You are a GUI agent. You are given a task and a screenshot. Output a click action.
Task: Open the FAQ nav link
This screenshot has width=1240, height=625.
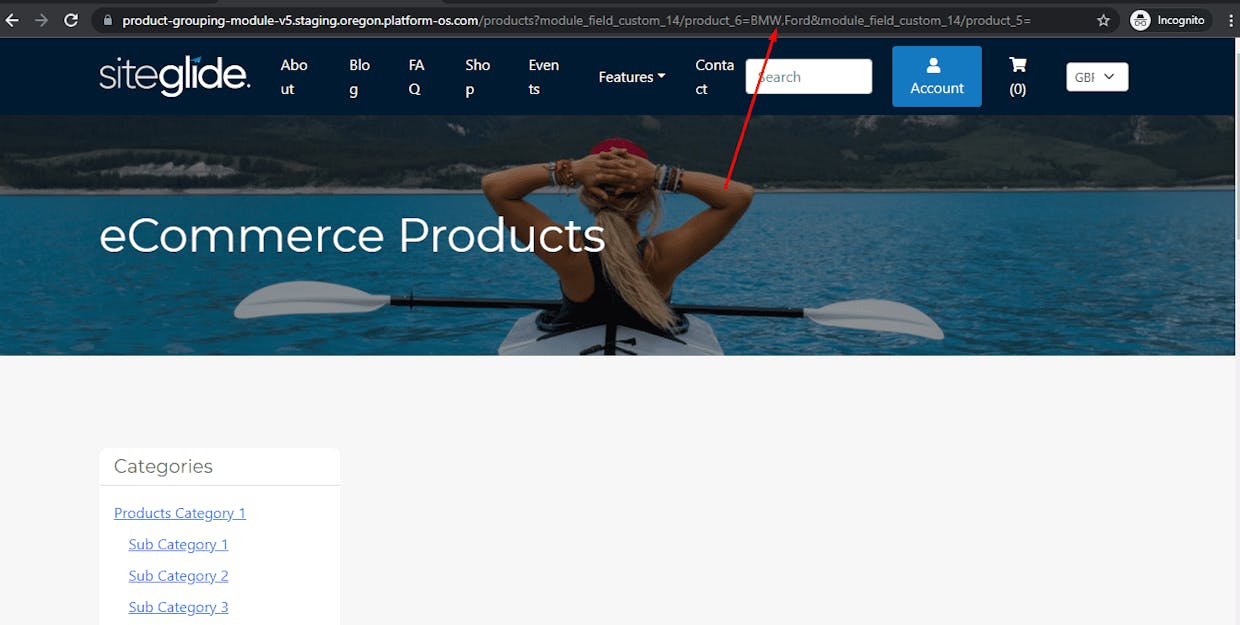click(x=417, y=77)
